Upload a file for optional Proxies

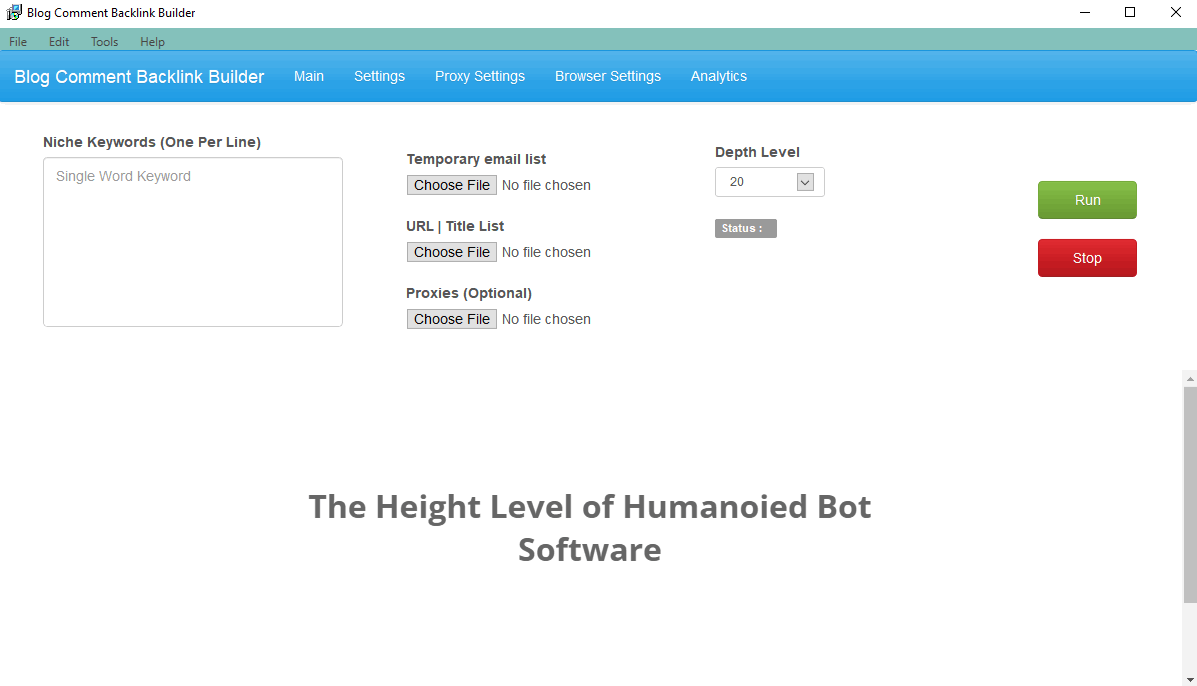[451, 318]
